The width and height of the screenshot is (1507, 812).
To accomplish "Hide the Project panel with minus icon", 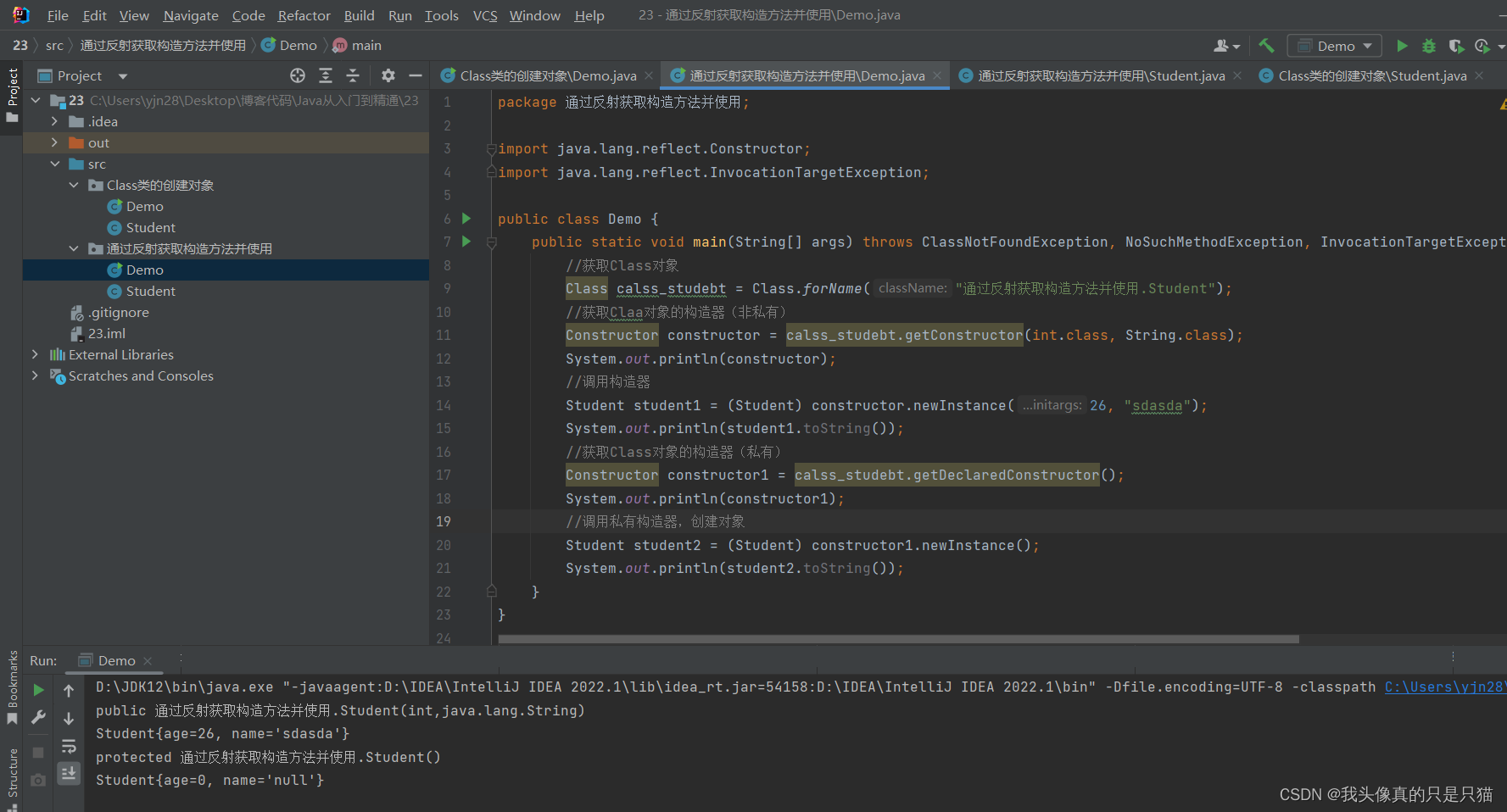I will pos(416,75).
